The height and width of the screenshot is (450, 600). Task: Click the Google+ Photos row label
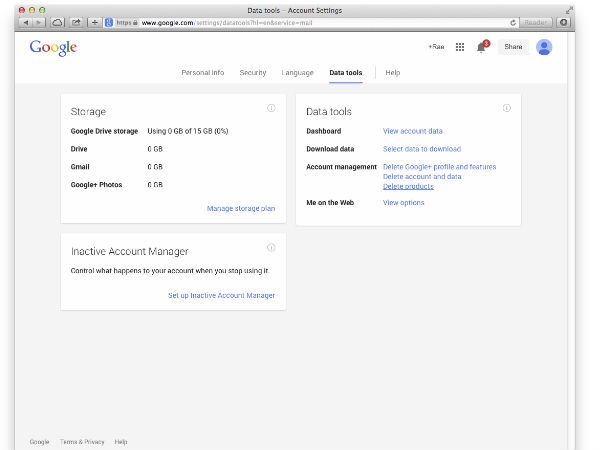(96, 184)
